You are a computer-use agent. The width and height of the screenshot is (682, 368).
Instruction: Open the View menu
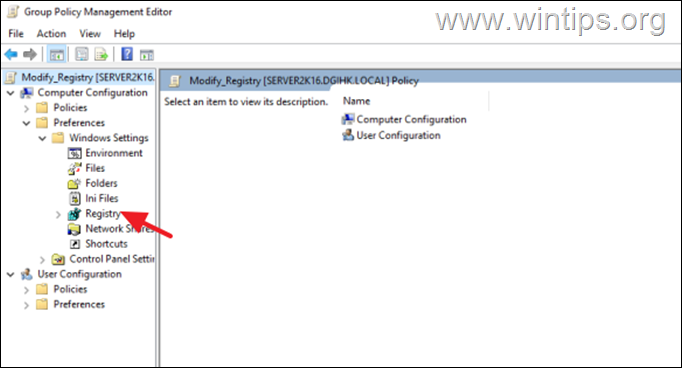click(x=90, y=33)
